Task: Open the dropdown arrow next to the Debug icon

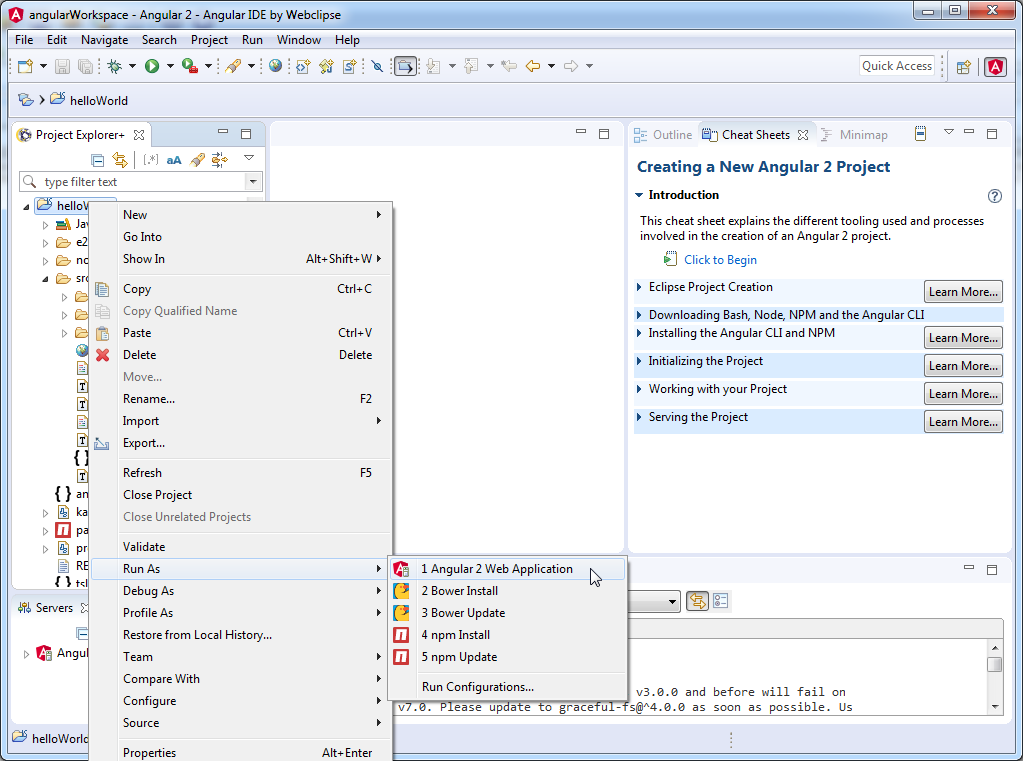Action: pos(132,66)
